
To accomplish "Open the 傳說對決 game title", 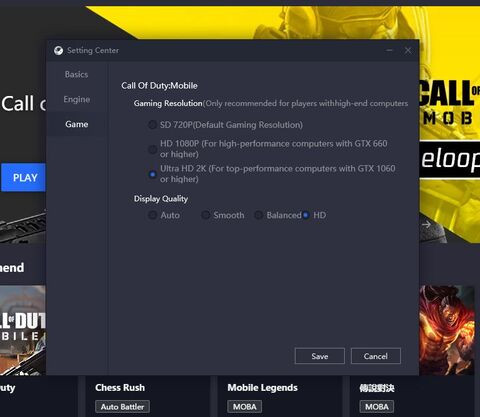I will [x=377, y=388].
